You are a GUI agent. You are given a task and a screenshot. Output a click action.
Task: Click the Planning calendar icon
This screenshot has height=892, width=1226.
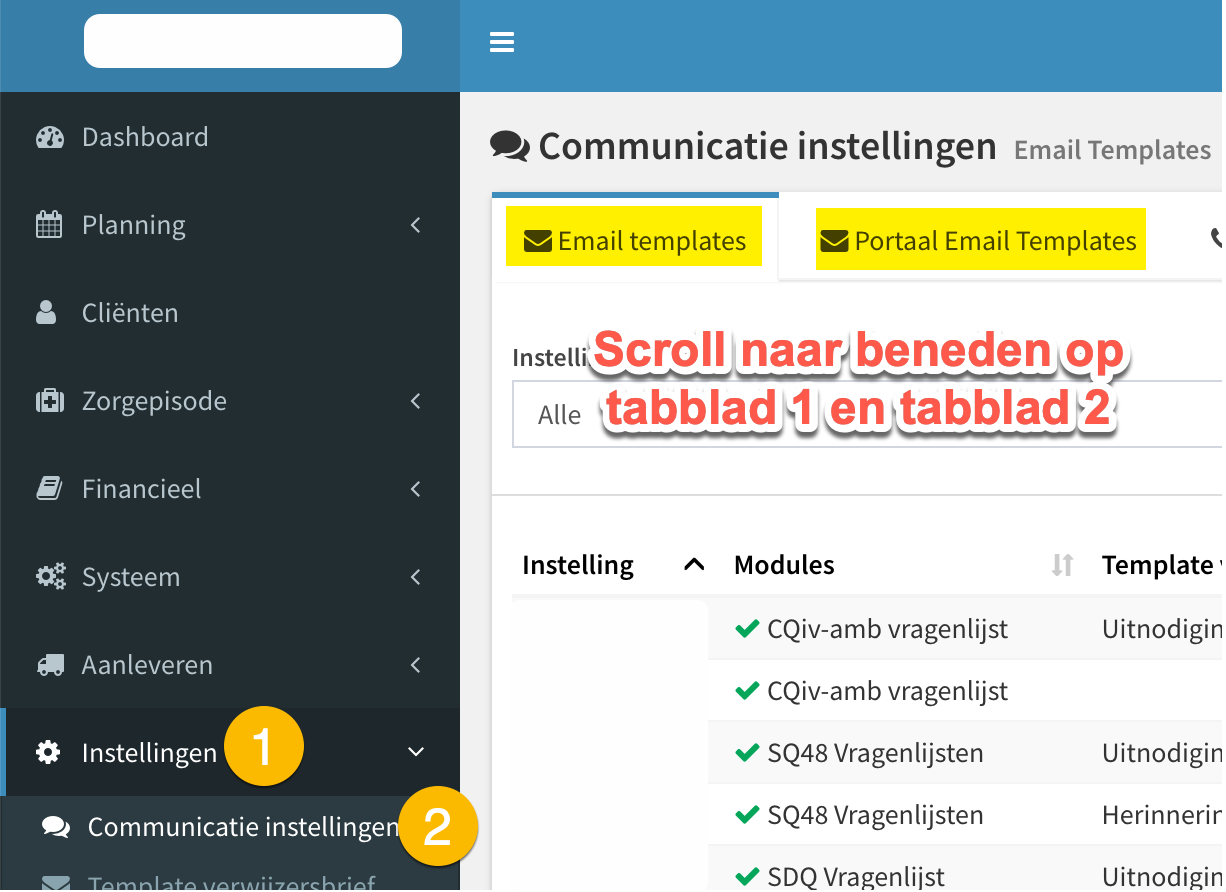49,225
